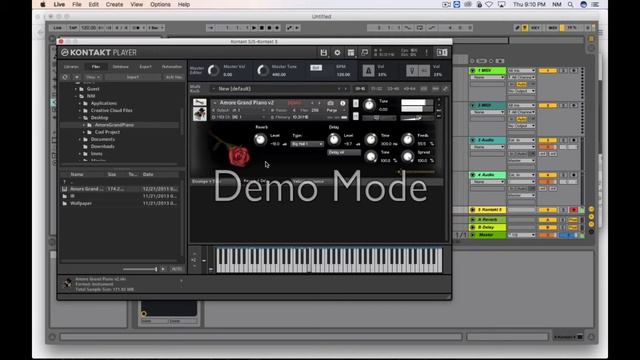Adjust Reverb Level knob

260,140
